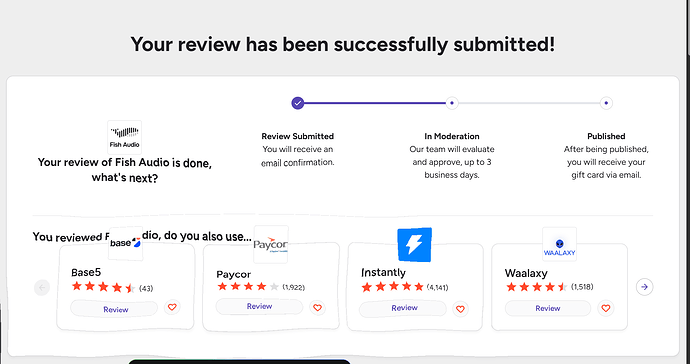Favorite Waalaxy with the heart icon

(x=606, y=308)
